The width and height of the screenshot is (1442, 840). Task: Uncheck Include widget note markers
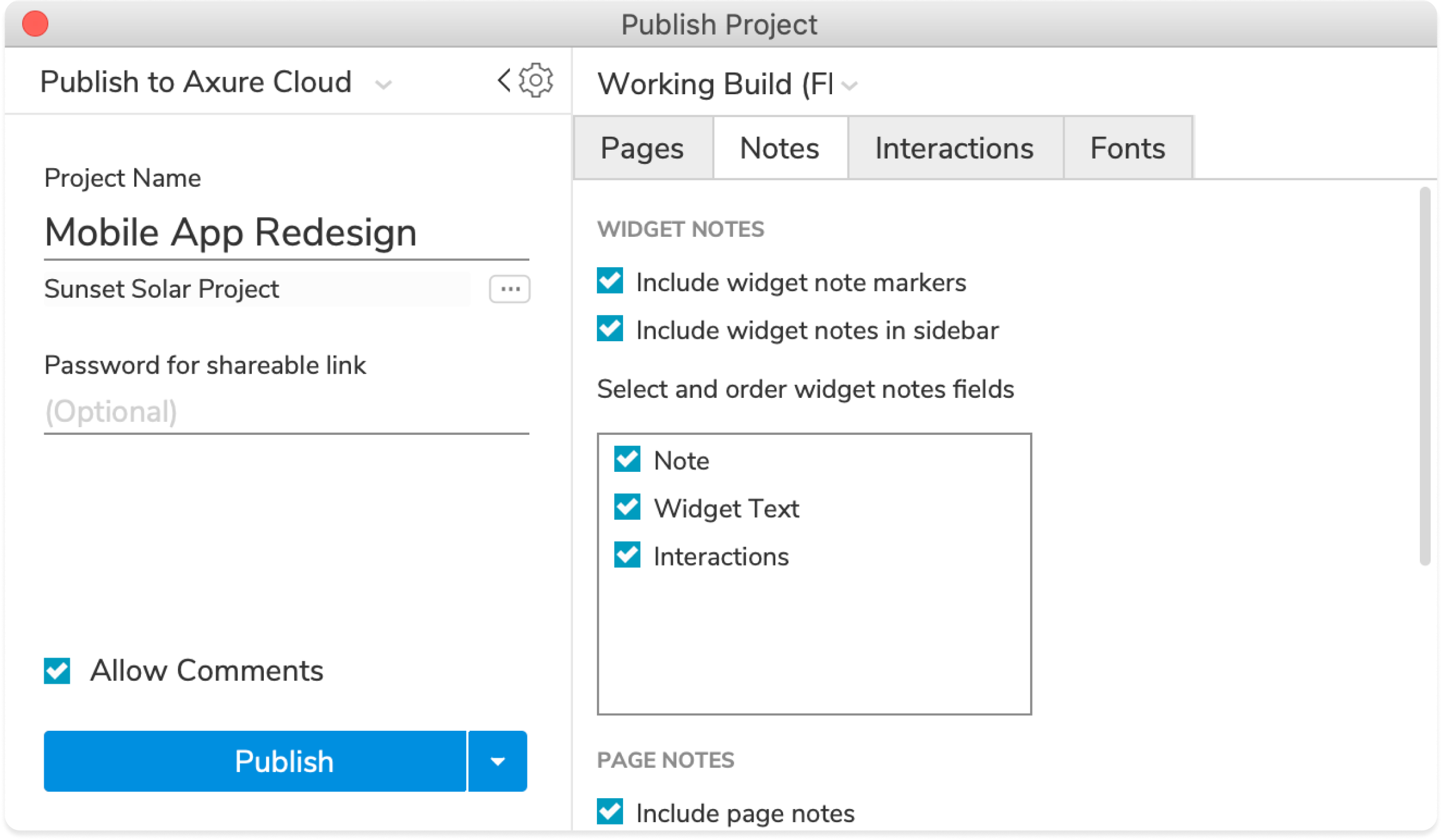click(x=610, y=281)
